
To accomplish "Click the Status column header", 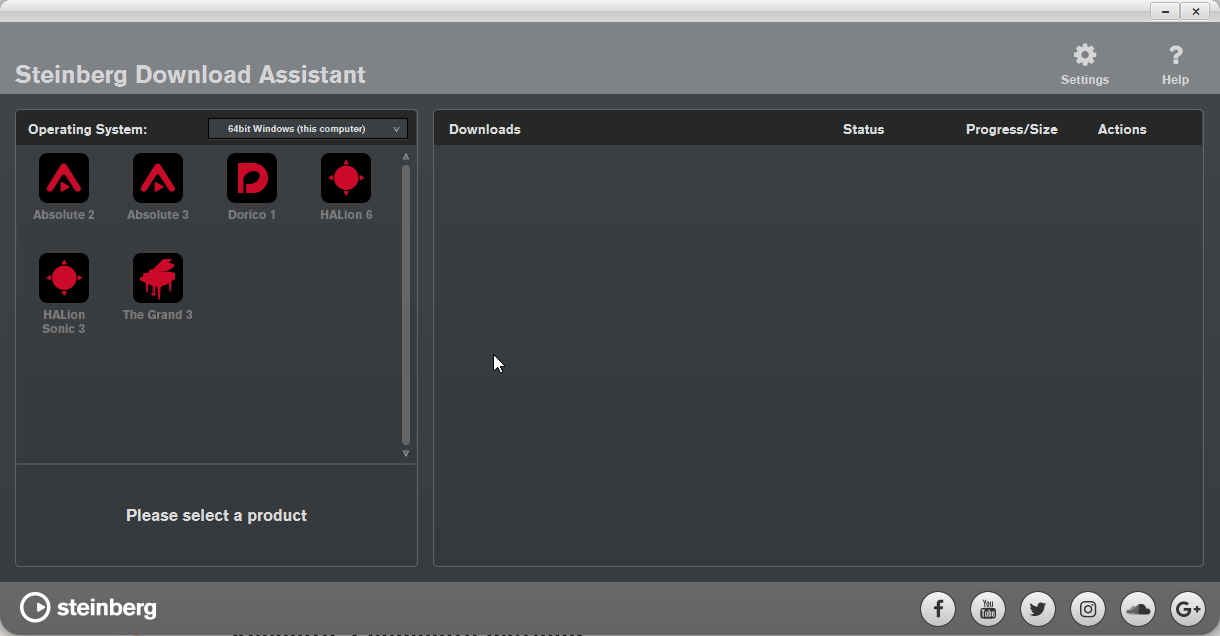I will pyautogui.click(x=864, y=129).
